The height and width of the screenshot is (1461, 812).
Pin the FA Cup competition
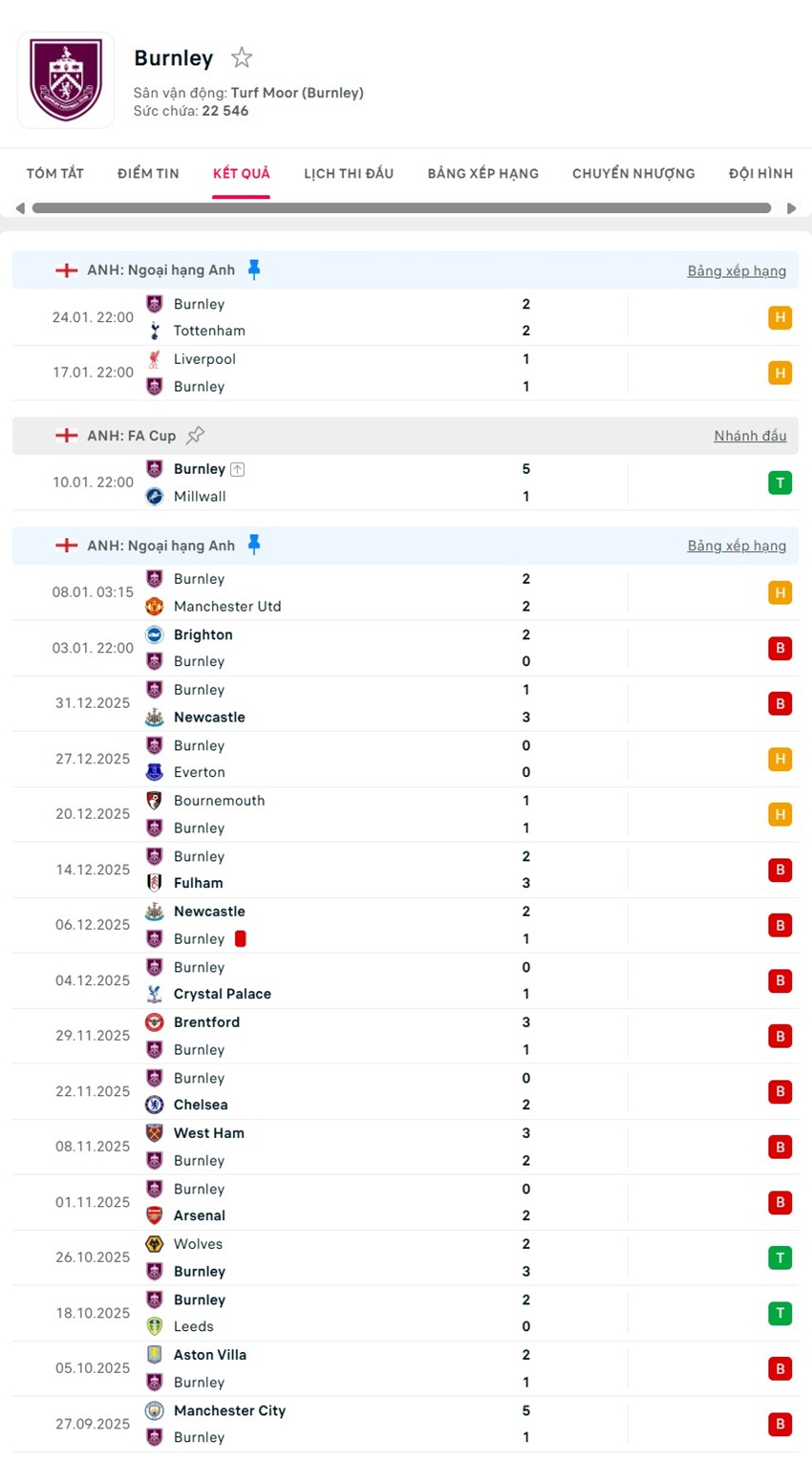tap(196, 435)
